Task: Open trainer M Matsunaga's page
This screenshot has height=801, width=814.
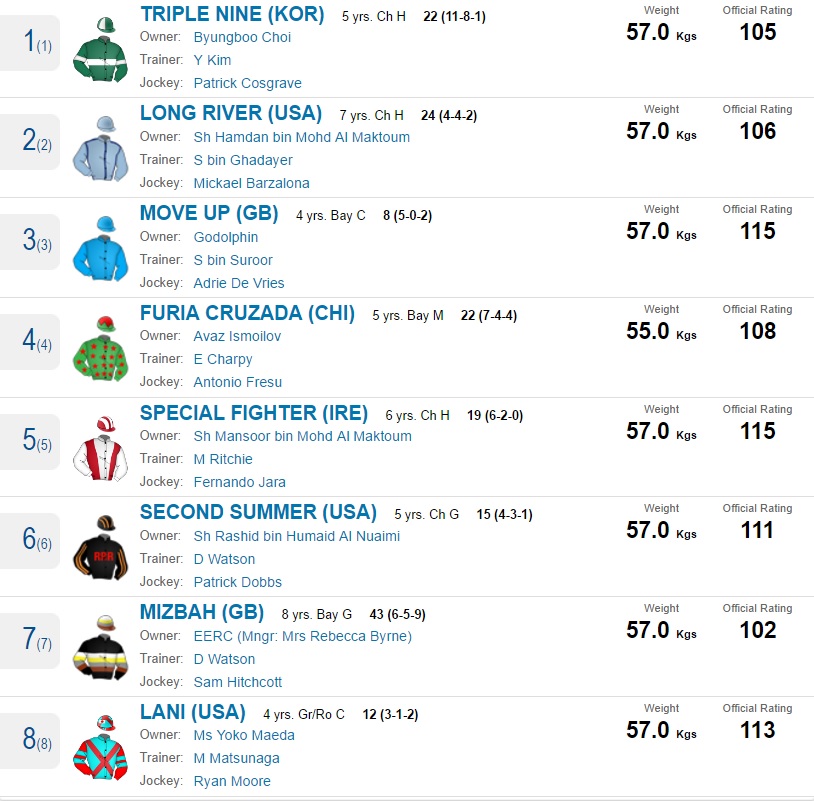Action: [x=236, y=758]
